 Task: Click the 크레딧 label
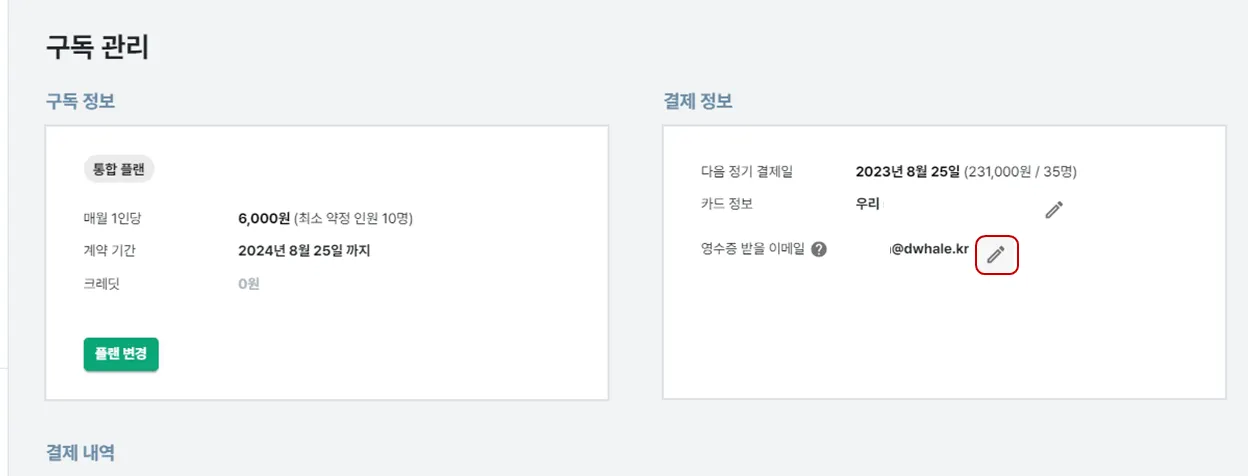point(102,284)
